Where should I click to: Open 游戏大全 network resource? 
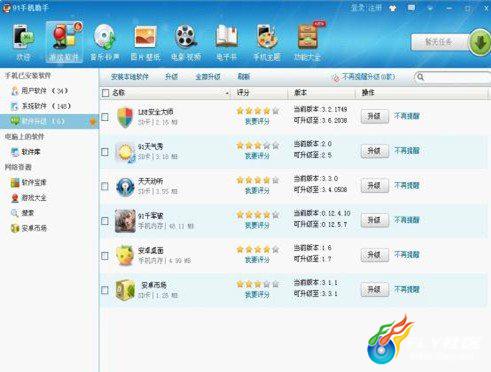click(29, 198)
